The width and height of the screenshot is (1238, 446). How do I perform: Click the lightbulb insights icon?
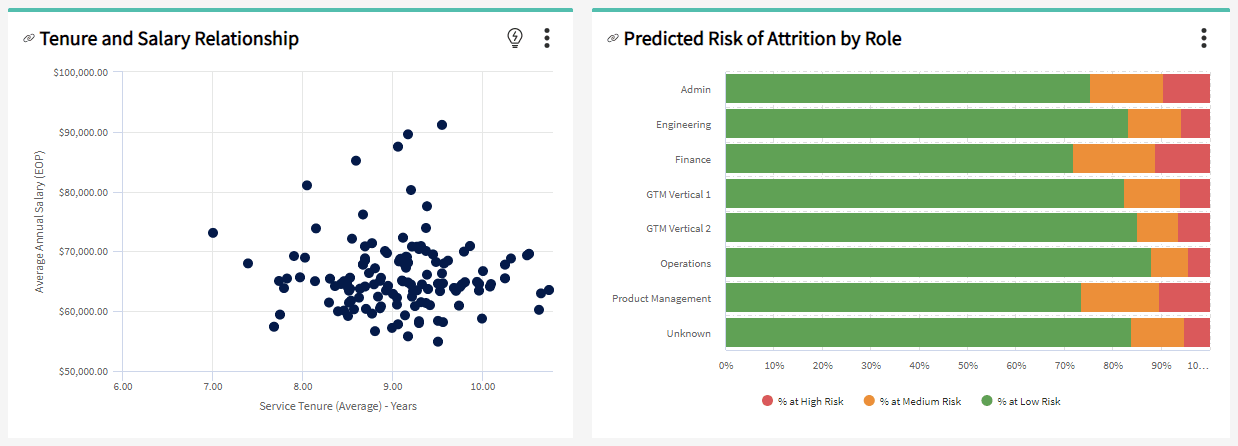[515, 38]
